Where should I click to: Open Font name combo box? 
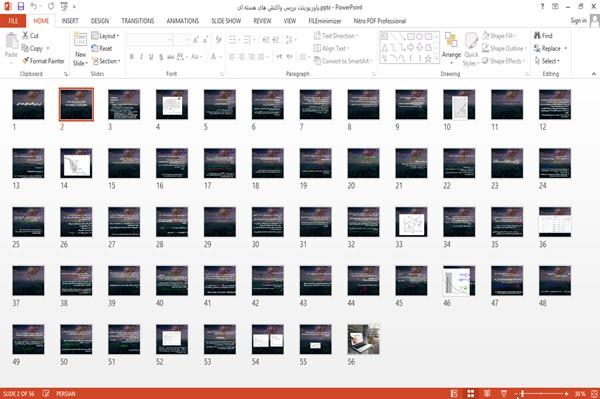tap(149, 39)
